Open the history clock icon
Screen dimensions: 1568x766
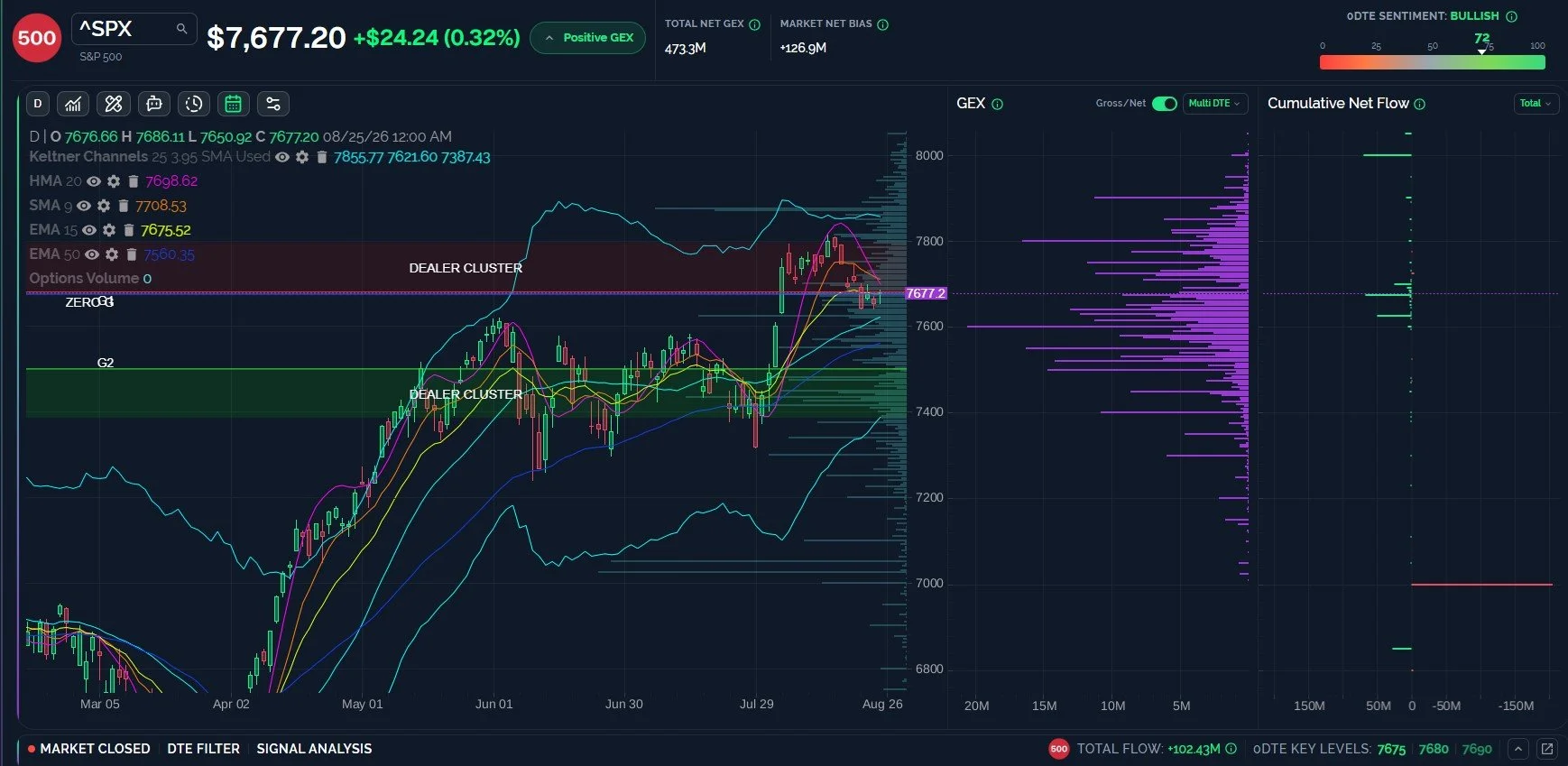click(194, 104)
